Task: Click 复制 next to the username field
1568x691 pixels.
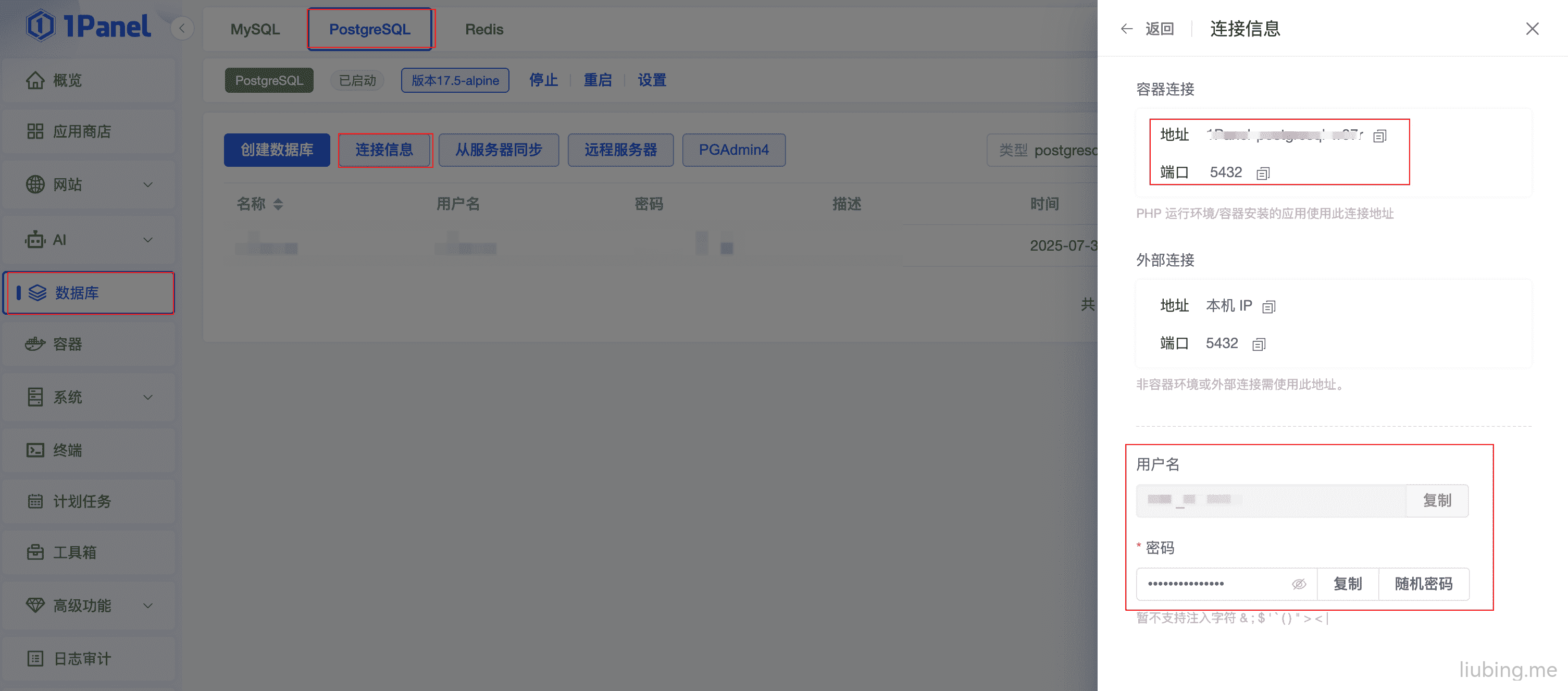Action: pos(1437,500)
